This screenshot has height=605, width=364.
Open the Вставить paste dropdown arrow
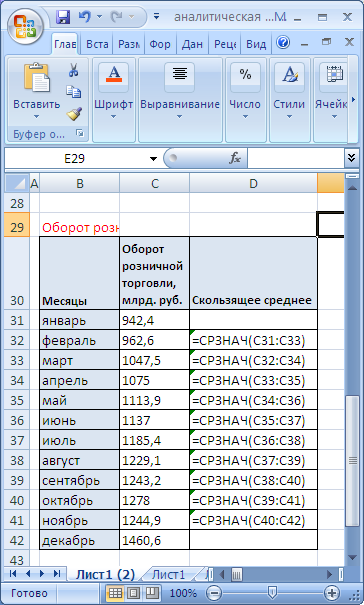pyautogui.click(x=36, y=117)
